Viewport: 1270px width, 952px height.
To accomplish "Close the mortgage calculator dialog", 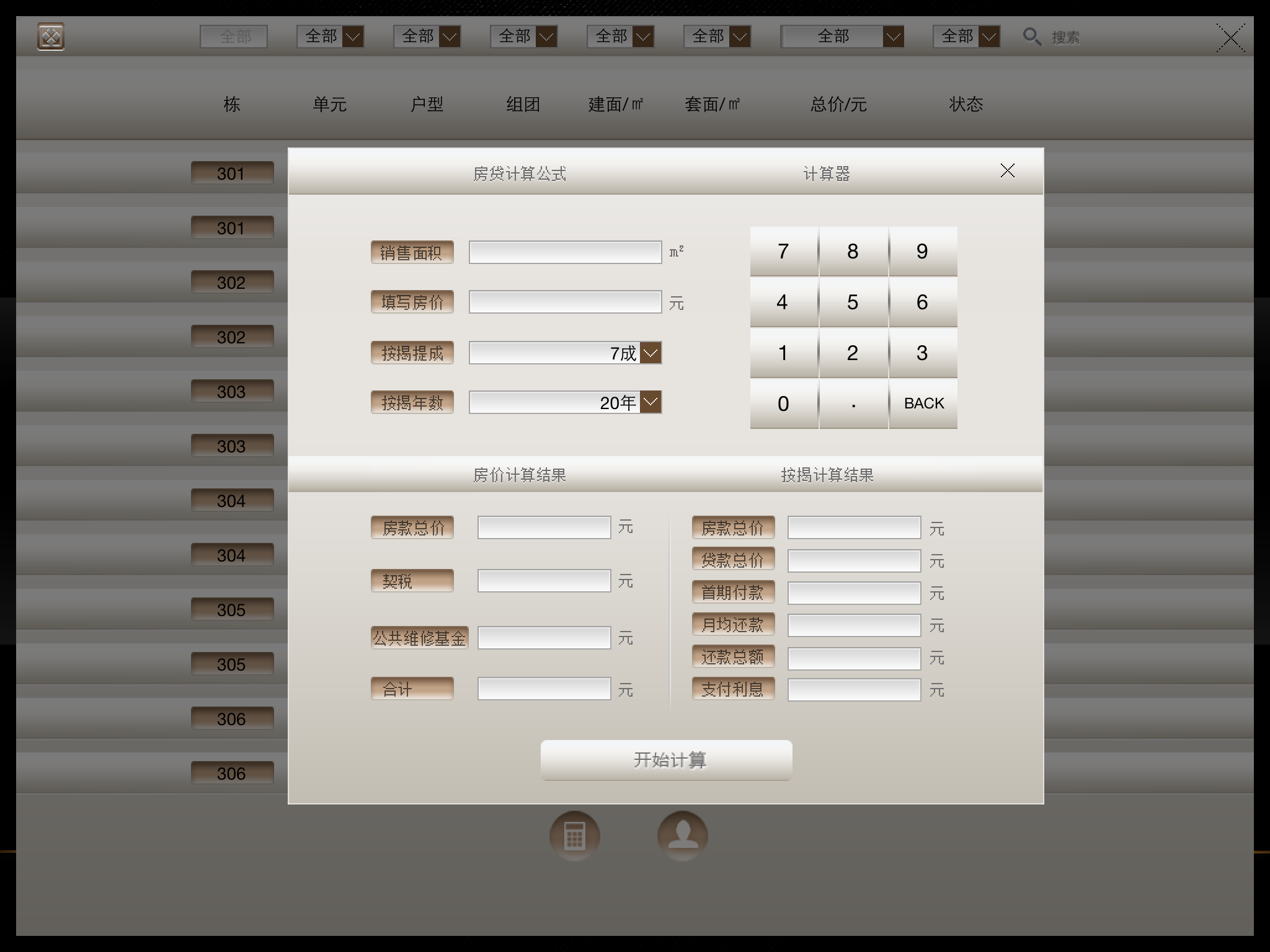I will (x=1008, y=170).
